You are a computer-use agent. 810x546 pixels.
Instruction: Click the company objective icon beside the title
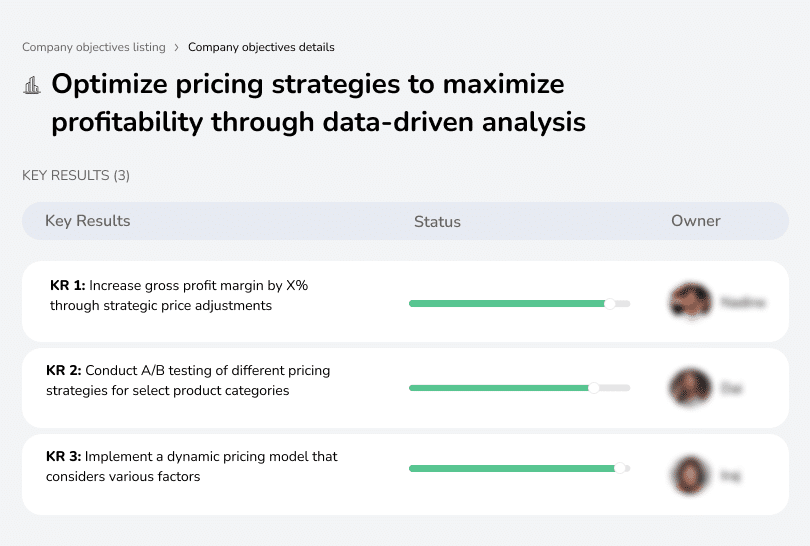[31, 85]
